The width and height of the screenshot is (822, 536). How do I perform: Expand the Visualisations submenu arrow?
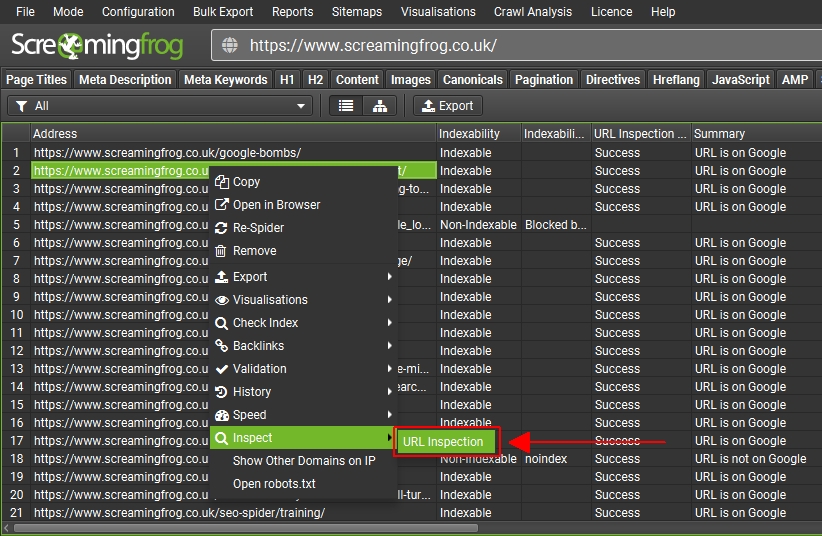[x=390, y=299]
